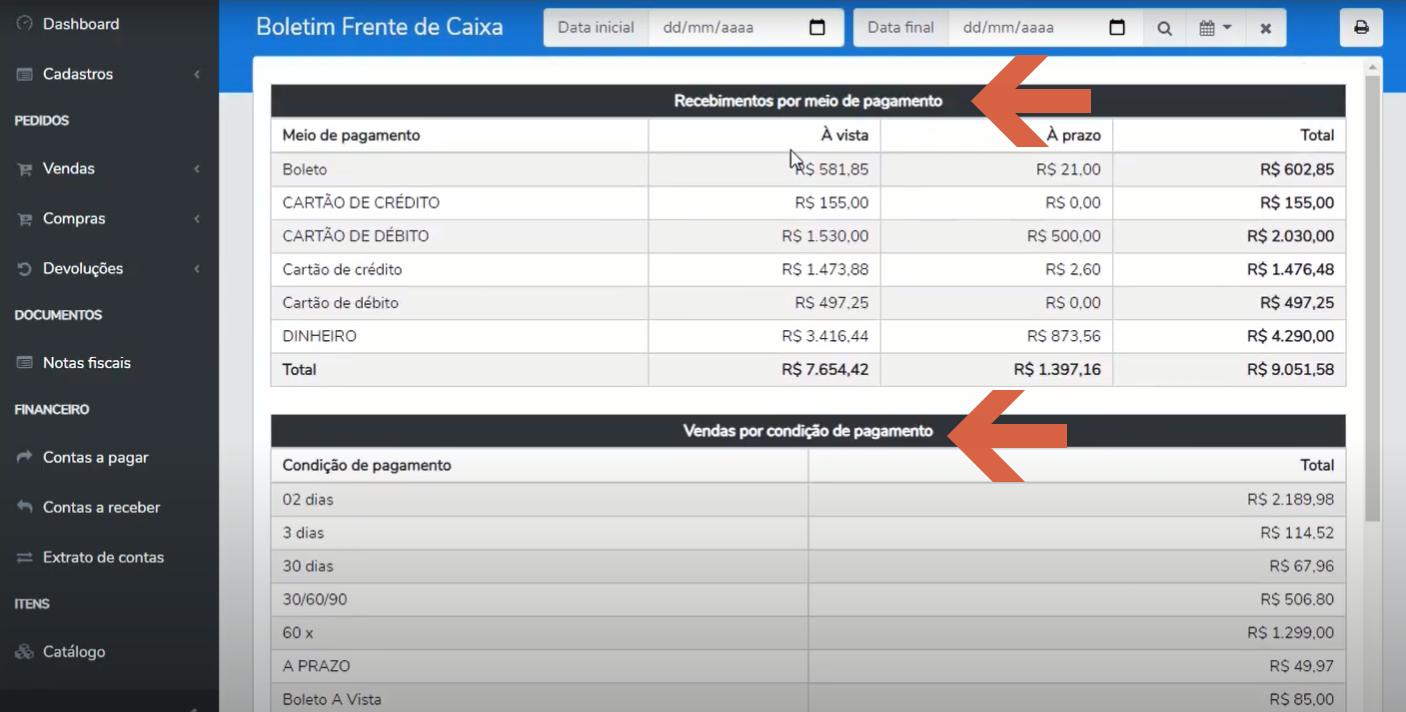1406x712 pixels.
Task: Select the Boleto payment row label
Action: click(305, 169)
